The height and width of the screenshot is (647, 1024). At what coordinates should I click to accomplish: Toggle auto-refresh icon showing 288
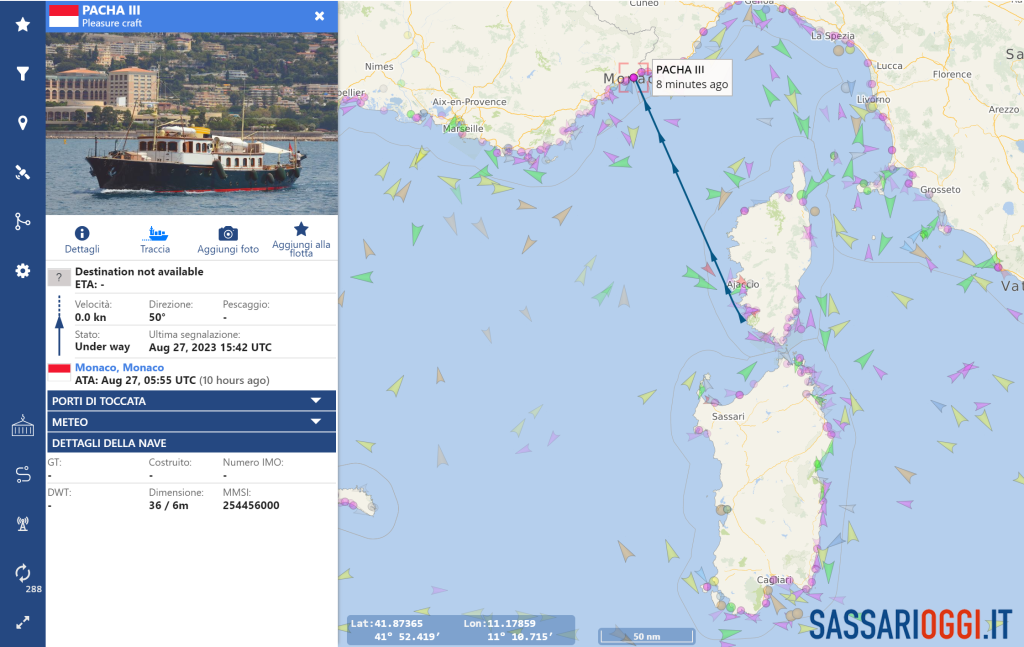[x=22, y=573]
